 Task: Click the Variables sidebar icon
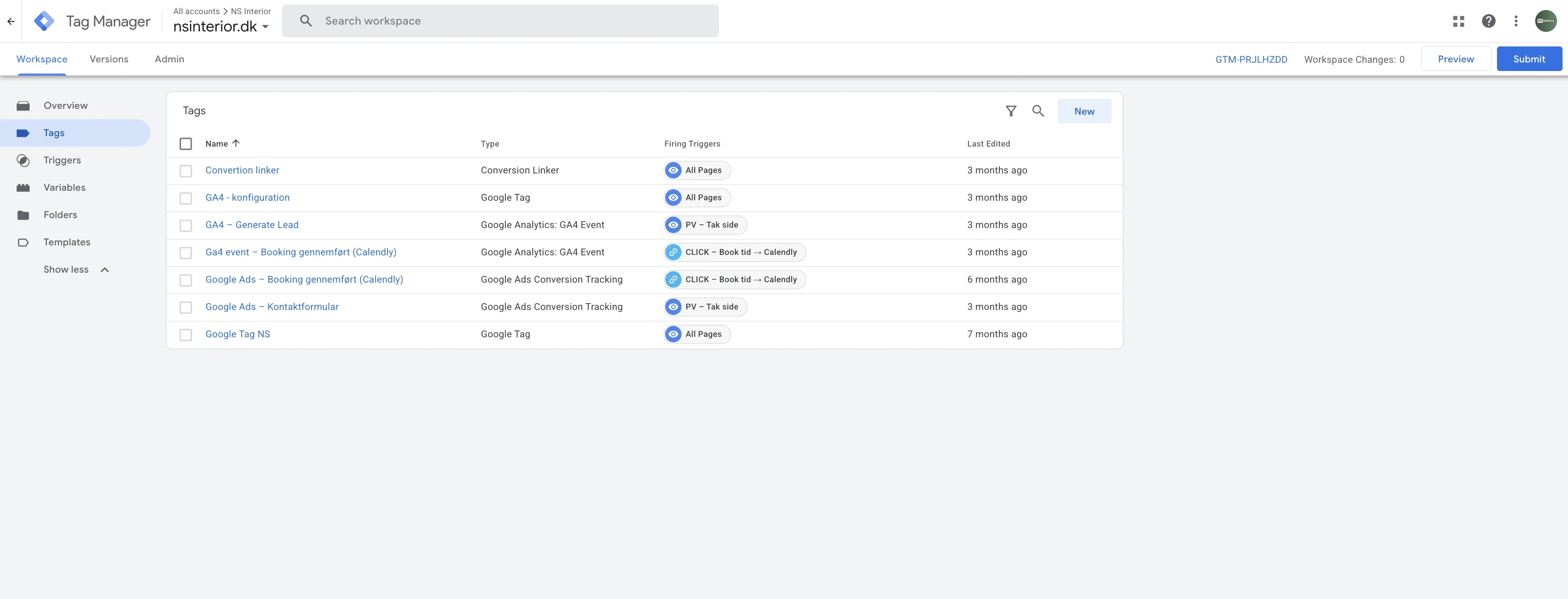click(x=23, y=188)
